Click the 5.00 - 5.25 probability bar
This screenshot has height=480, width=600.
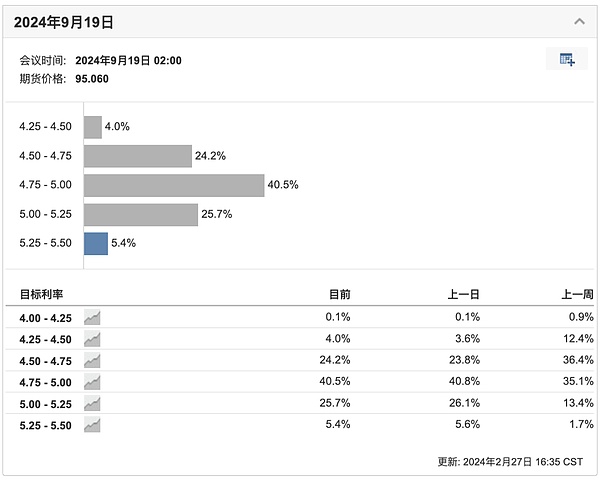[x=141, y=214]
